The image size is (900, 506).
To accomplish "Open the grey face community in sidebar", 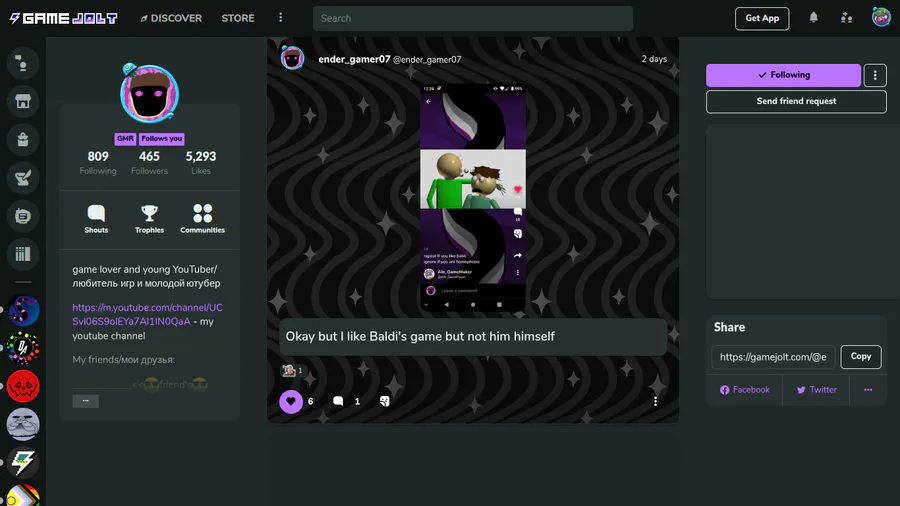I will coord(23,425).
